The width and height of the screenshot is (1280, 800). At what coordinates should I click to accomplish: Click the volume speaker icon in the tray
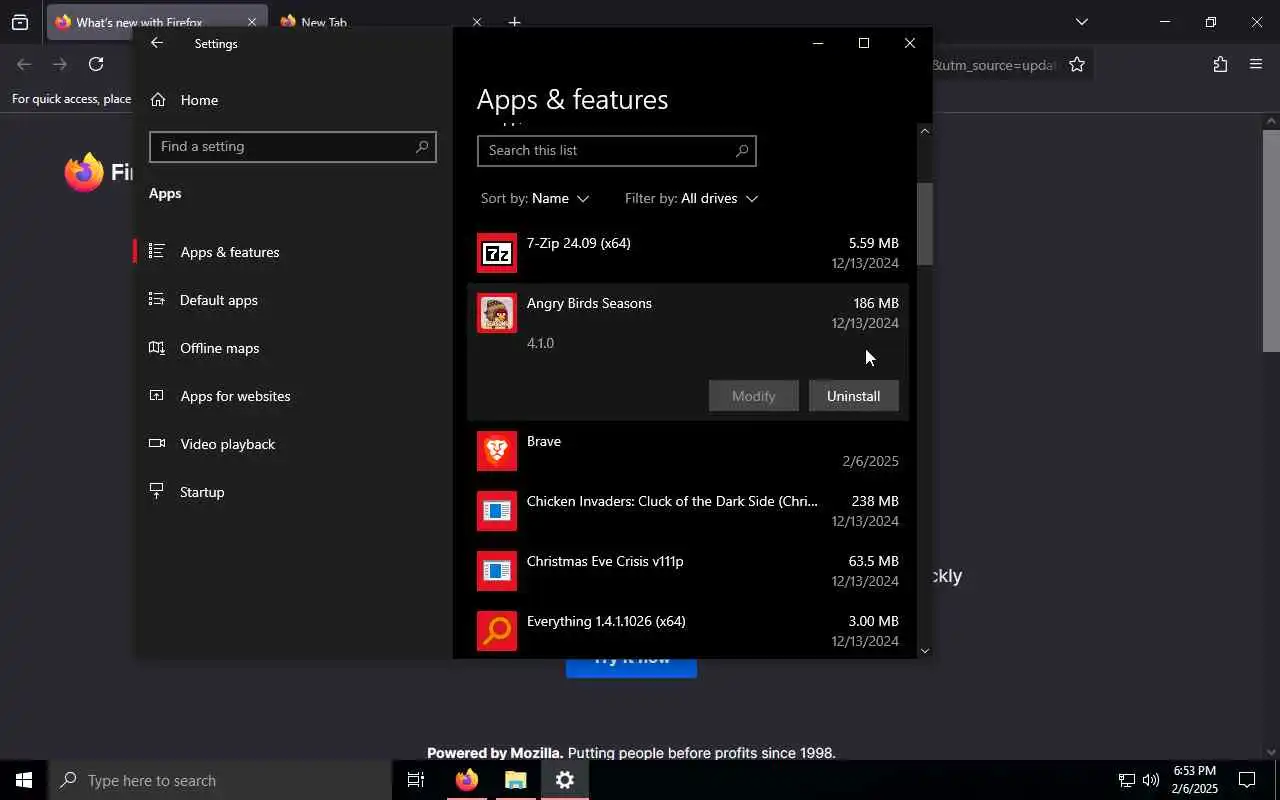coord(1151,780)
